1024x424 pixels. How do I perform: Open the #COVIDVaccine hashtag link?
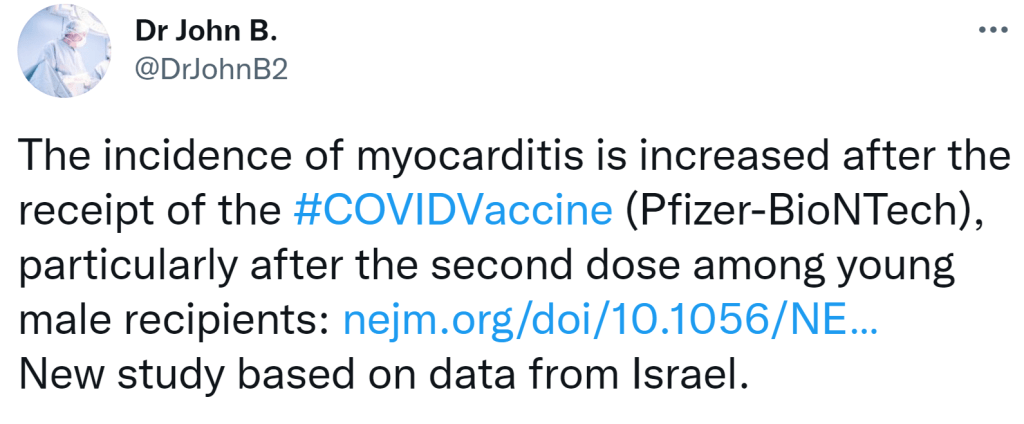454,211
